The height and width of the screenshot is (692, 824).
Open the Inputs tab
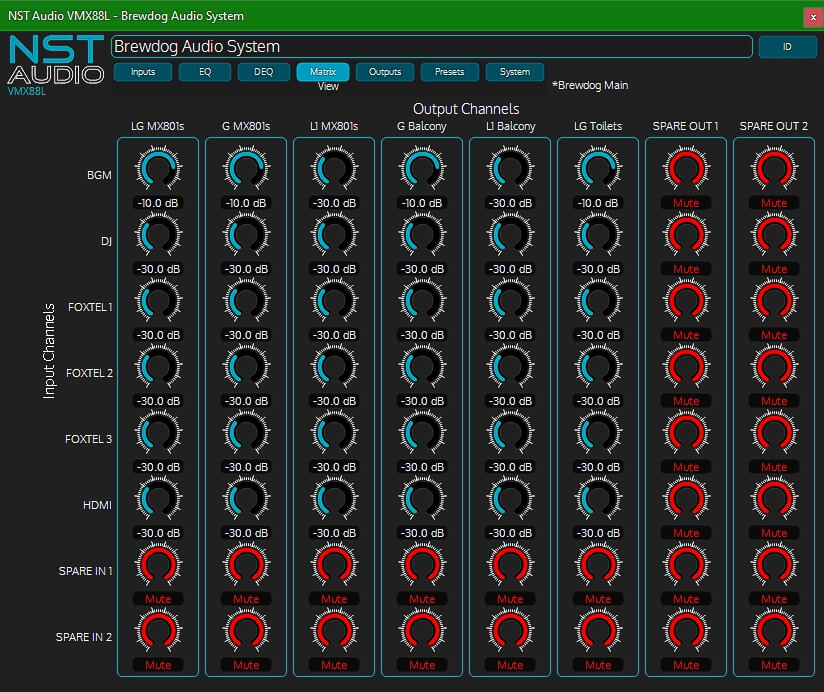pyautogui.click(x=143, y=72)
